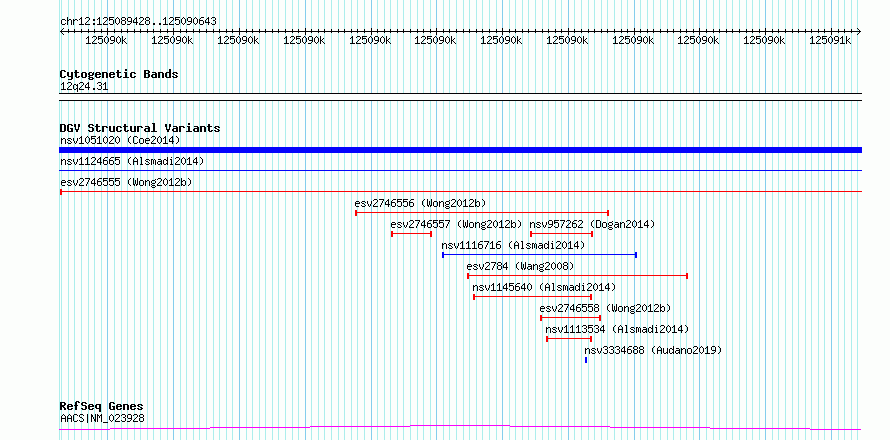Screen dimensions: 890x440
Task: Select the long red esv2784 variant bar
Action: (577, 276)
